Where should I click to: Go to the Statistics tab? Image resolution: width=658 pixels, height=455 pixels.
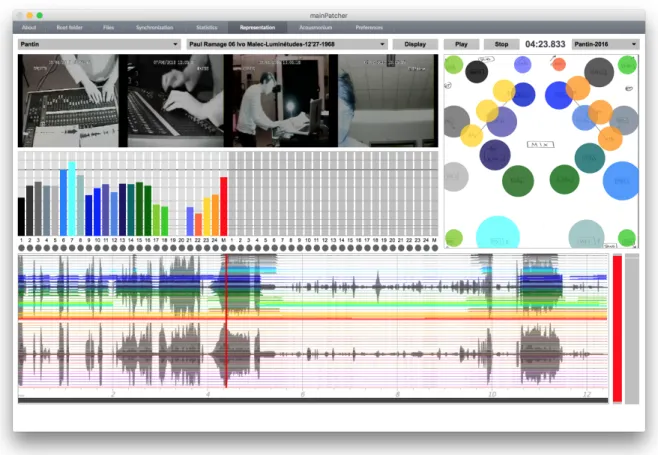(x=207, y=27)
